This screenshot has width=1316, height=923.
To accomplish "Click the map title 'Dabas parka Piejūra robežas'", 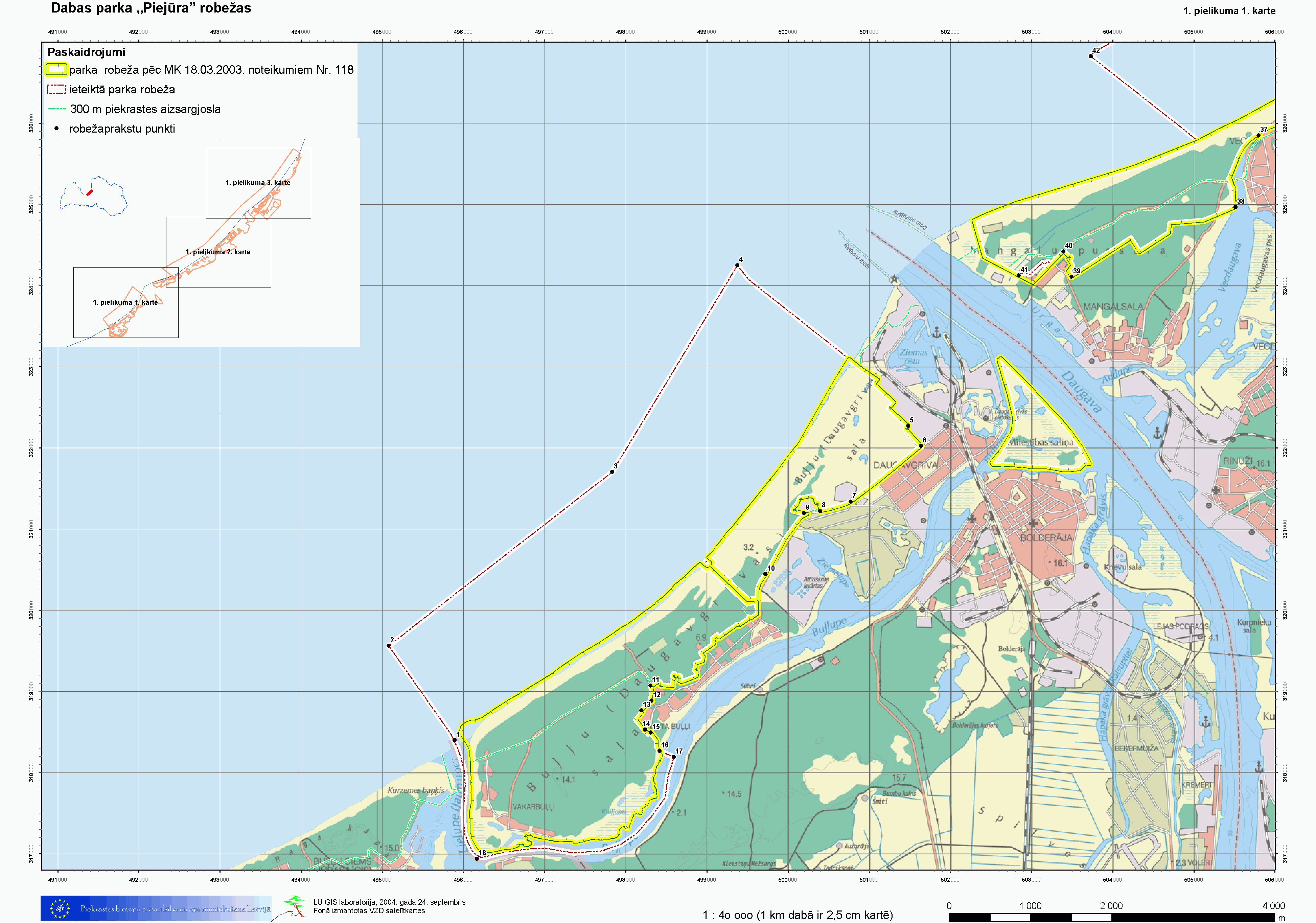I will point(151,8).
